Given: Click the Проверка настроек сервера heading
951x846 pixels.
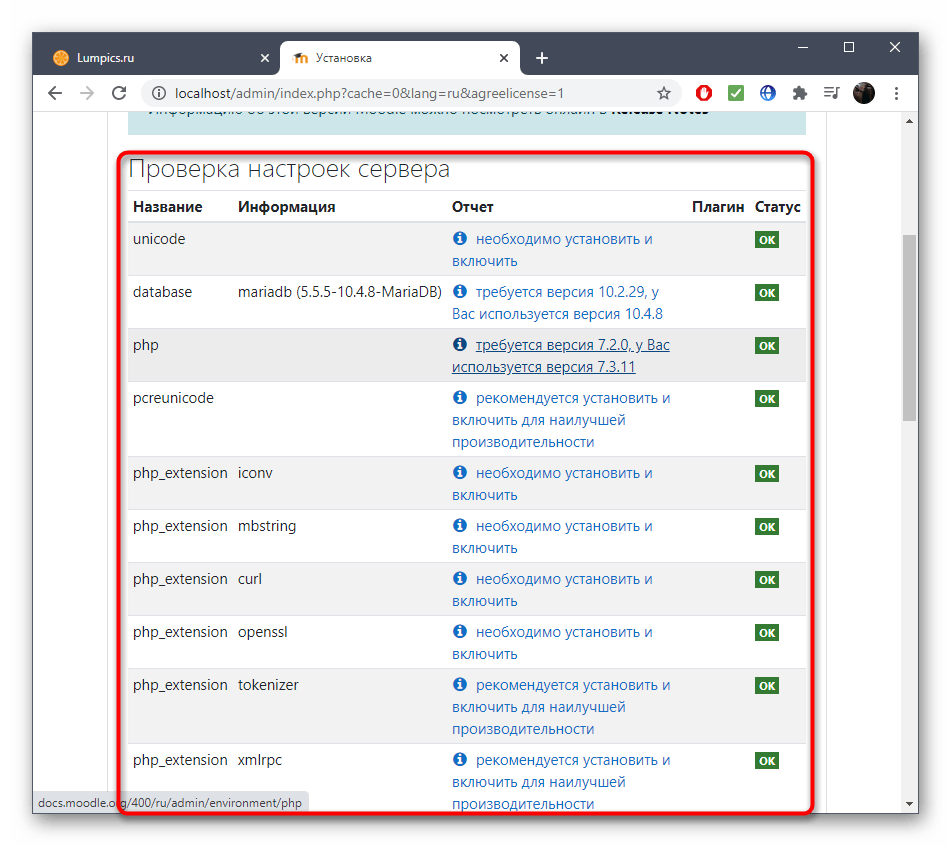Looking at the screenshot, I should (x=289, y=169).
